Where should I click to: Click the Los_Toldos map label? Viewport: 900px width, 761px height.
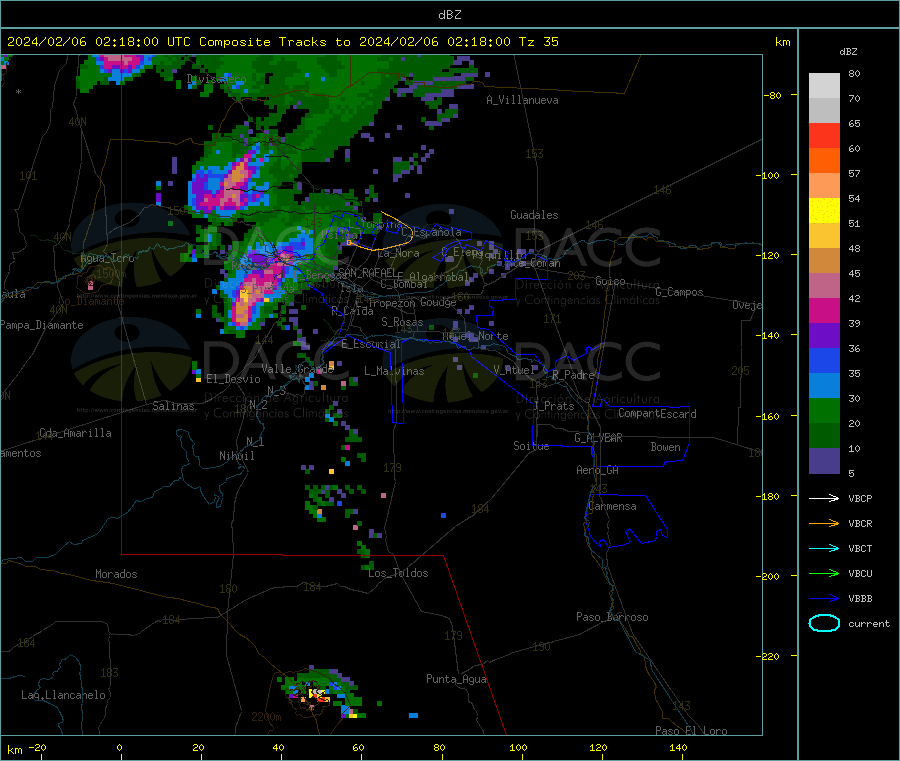tap(398, 573)
